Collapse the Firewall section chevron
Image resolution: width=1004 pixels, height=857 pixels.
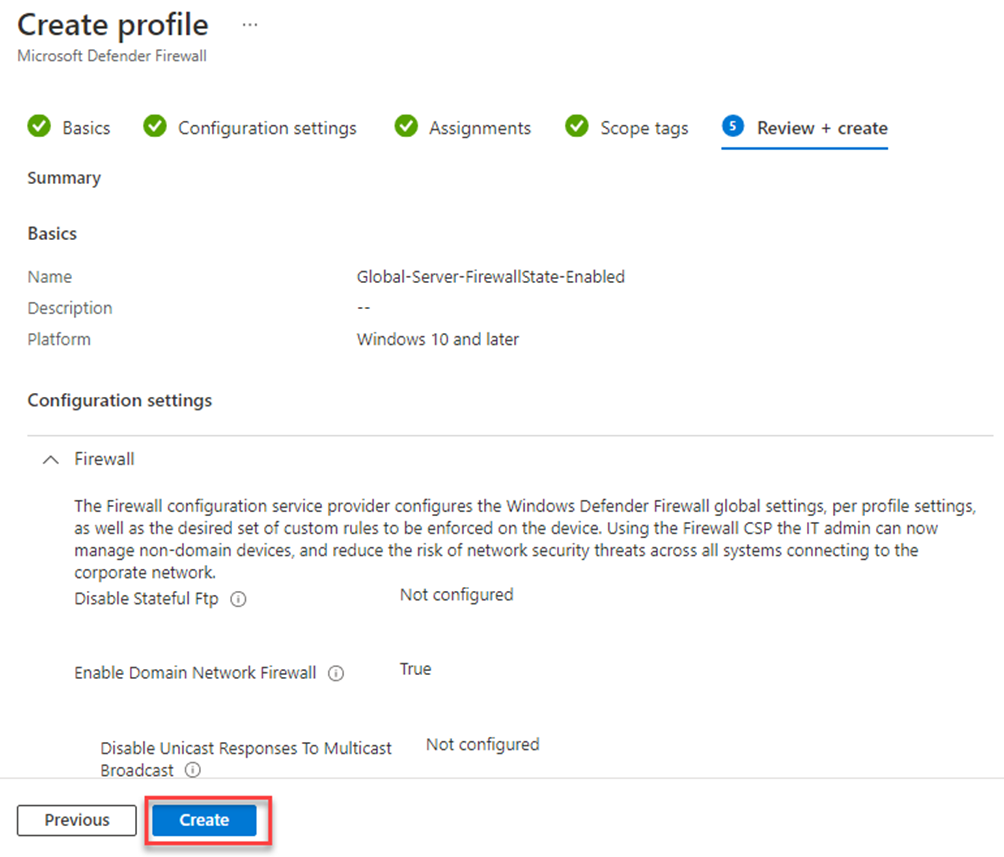pyautogui.click(x=51, y=460)
